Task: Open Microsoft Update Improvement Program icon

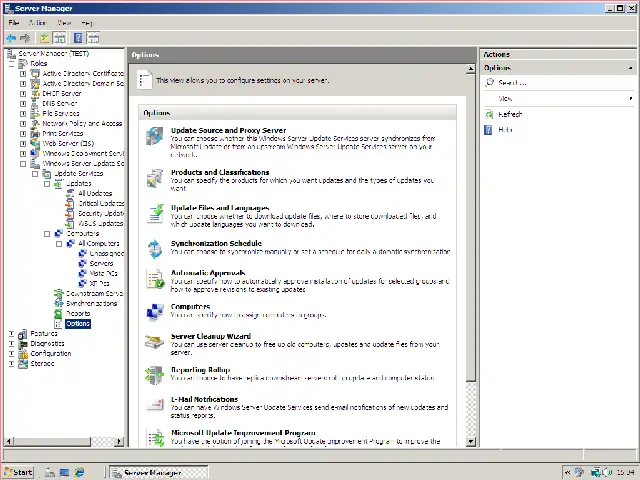Action: click(155, 438)
